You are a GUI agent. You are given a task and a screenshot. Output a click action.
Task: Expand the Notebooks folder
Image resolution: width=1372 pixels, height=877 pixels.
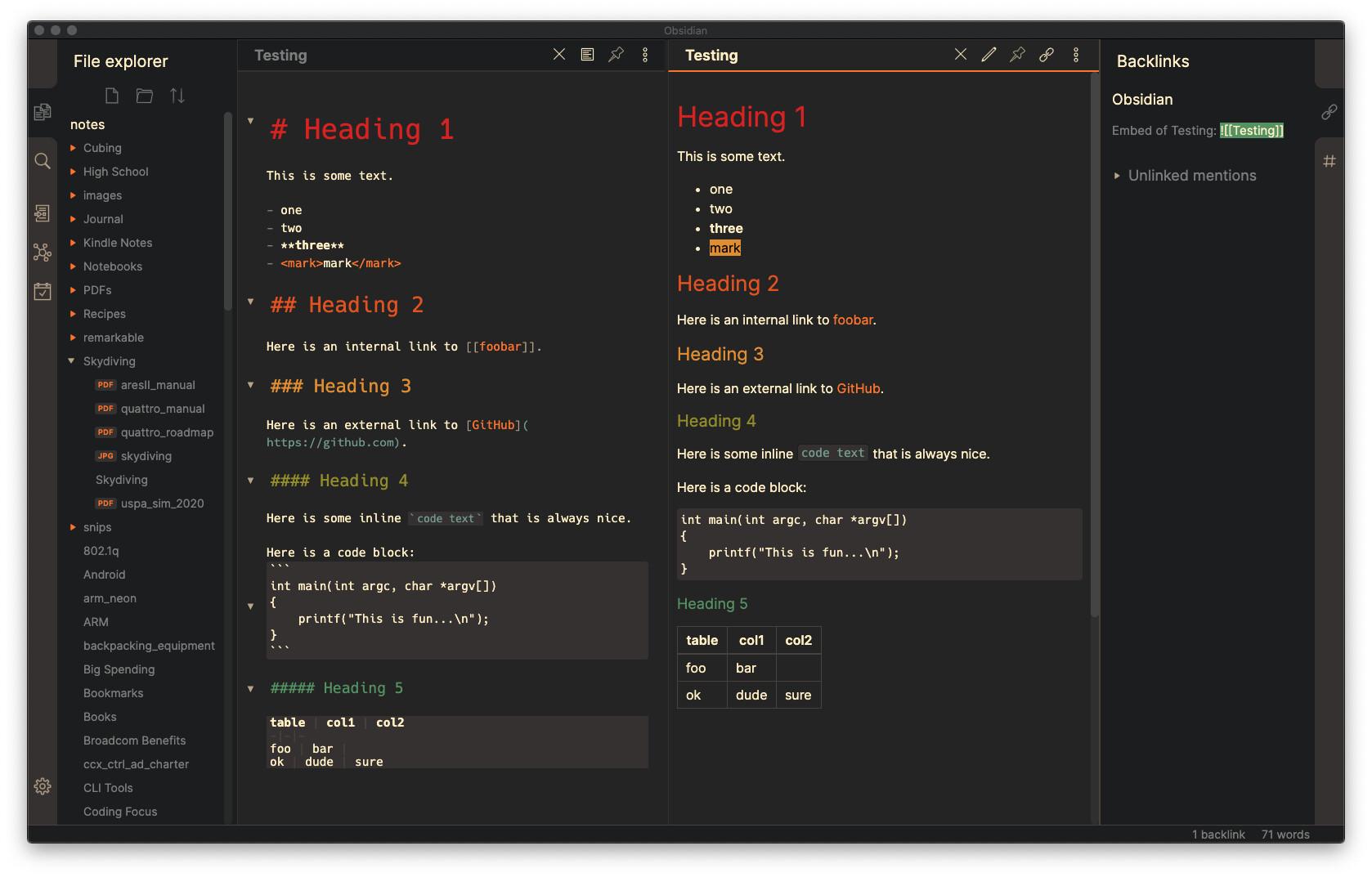[x=74, y=266]
